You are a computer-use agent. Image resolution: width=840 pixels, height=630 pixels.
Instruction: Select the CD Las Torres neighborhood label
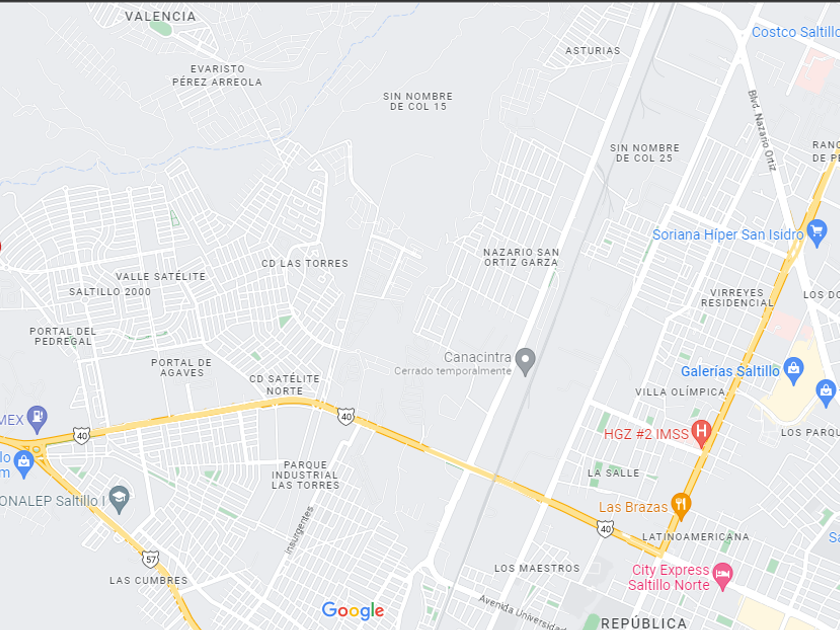[x=305, y=264]
